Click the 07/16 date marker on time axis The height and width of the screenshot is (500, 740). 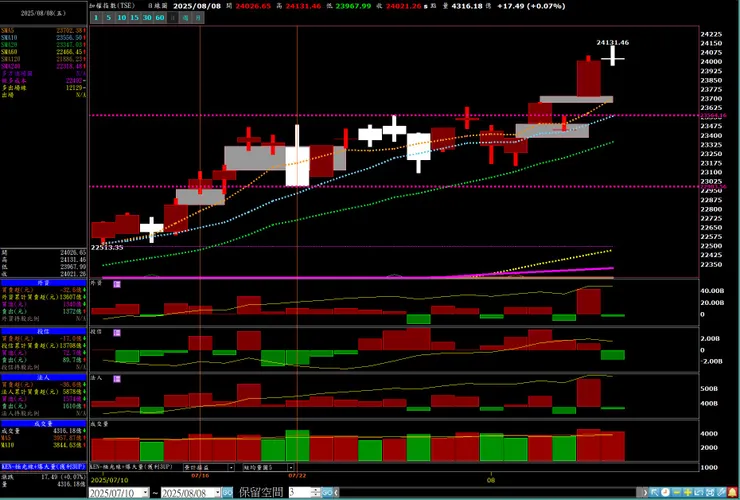(x=199, y=476)
